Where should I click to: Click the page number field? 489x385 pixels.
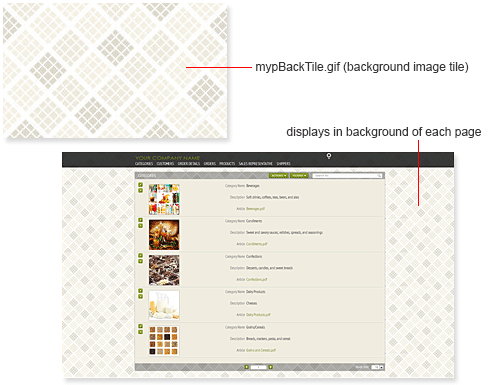(x=259, y=367)
